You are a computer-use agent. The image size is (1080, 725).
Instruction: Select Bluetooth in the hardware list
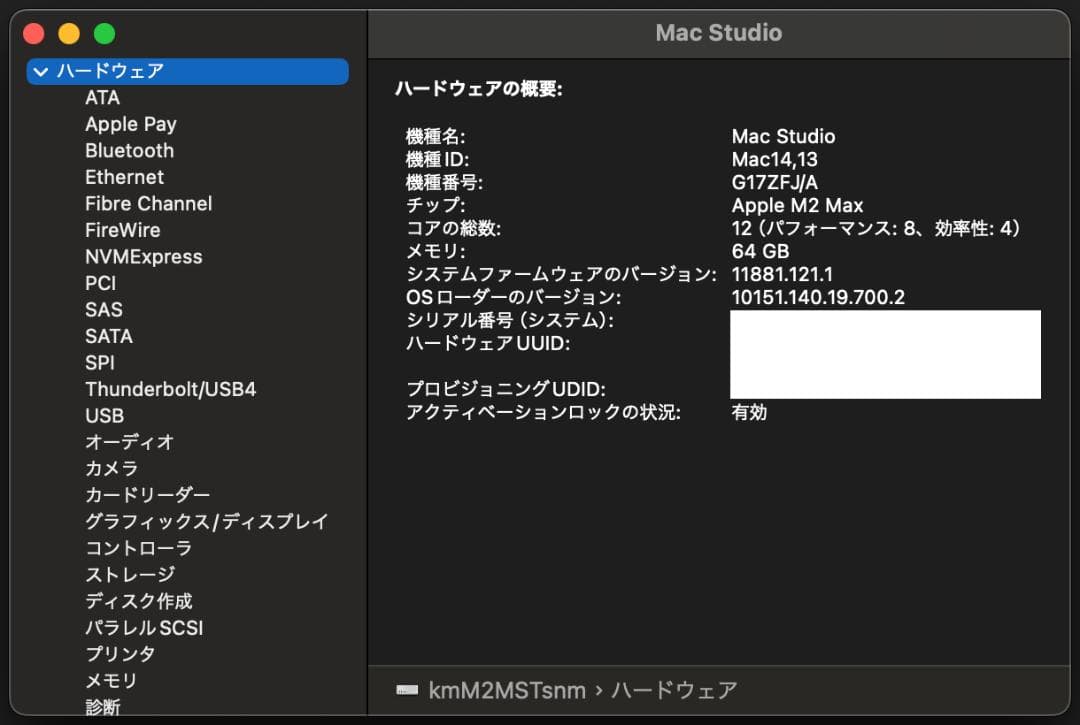coord(129,150)
